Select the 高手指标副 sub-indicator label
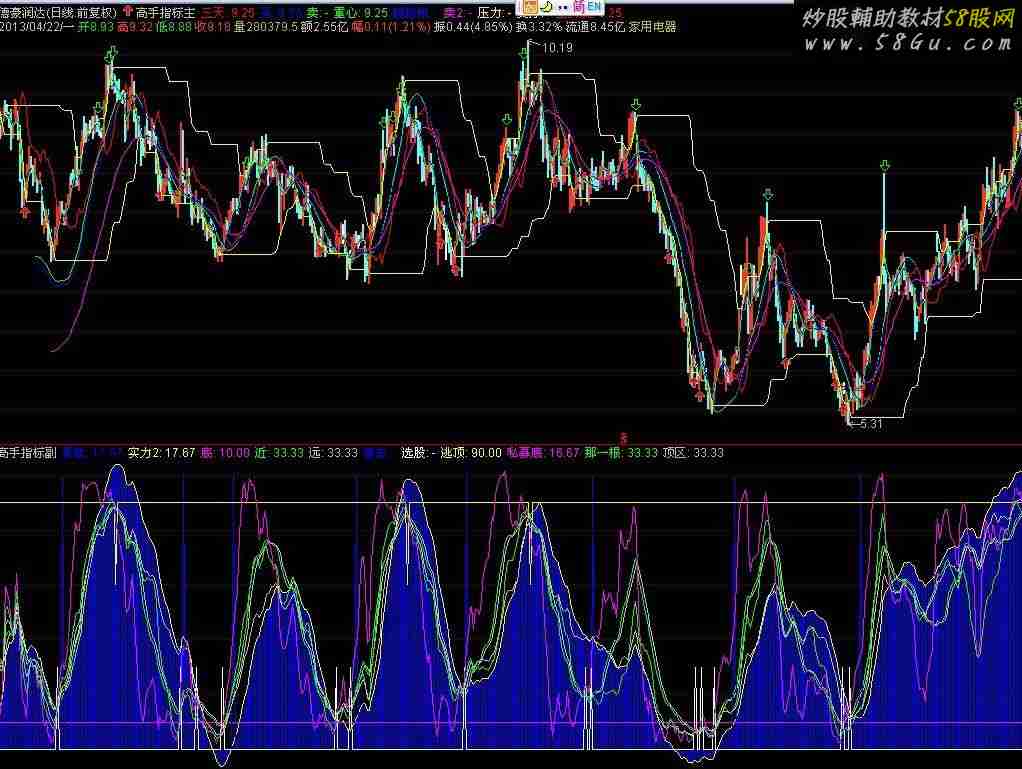 tap(28, 452)
